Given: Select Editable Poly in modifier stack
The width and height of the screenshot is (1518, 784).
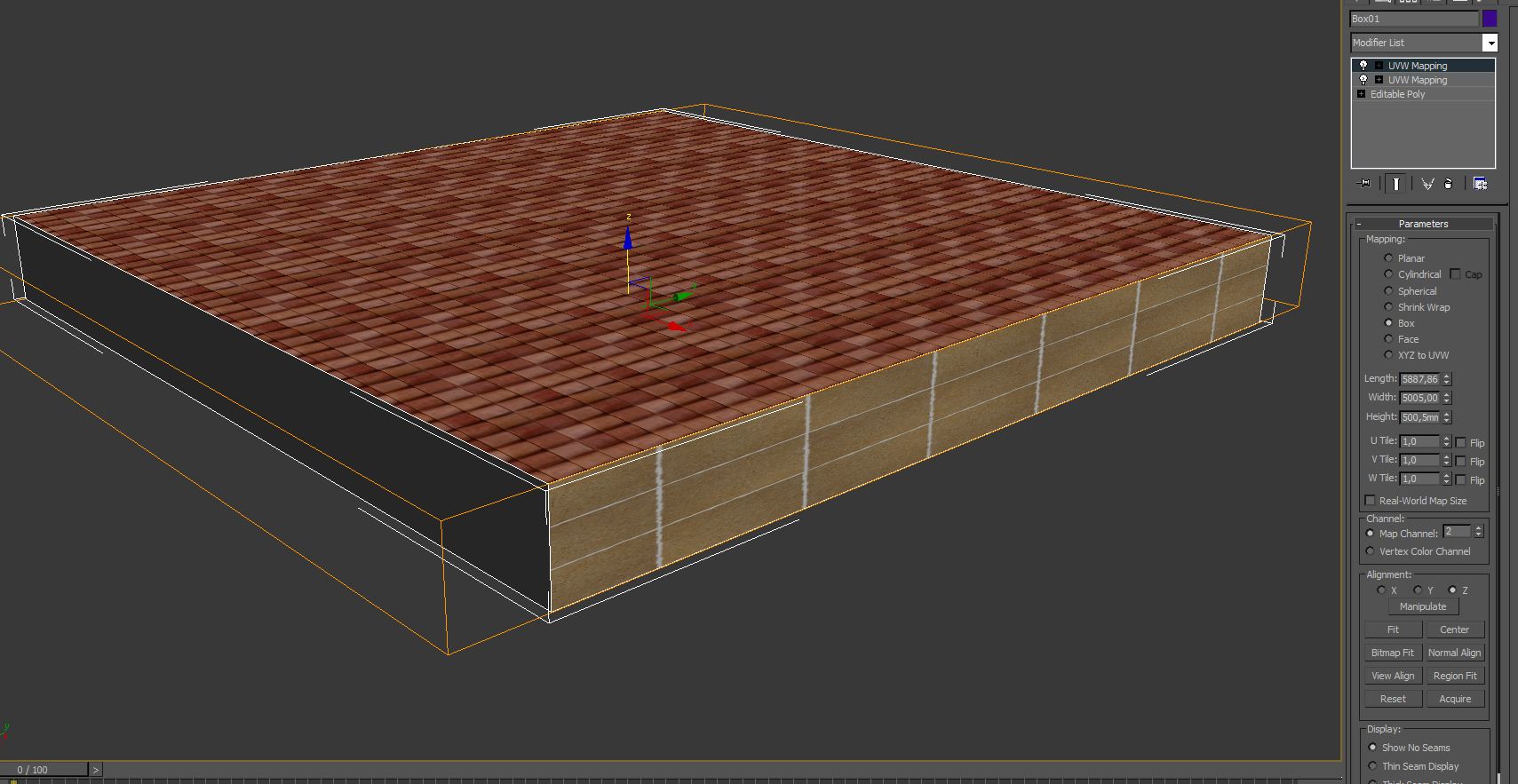Looking at the screenshot, I should [x=1423, y=94].
